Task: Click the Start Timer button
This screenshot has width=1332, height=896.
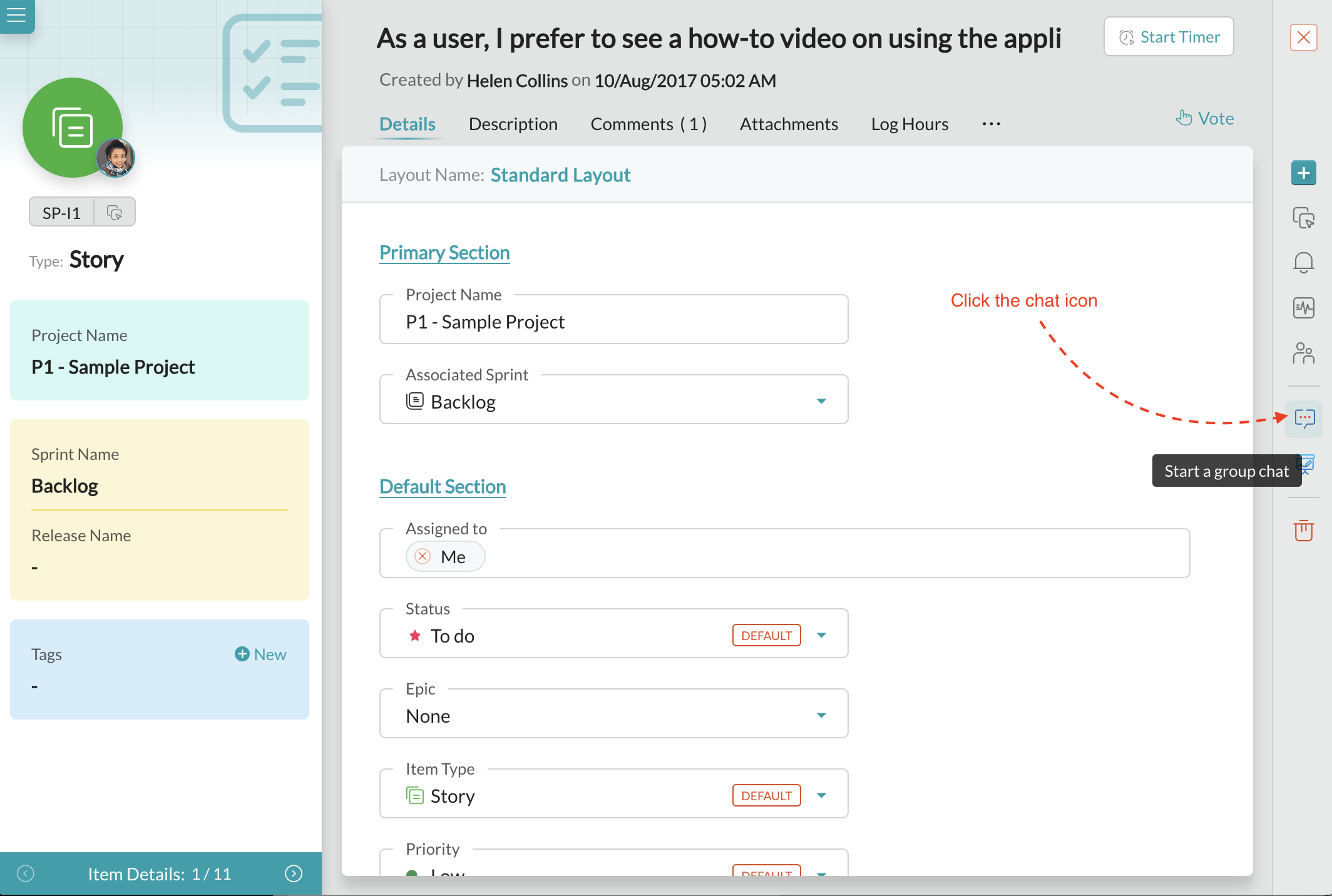Action: click(x=1169, y=37)
